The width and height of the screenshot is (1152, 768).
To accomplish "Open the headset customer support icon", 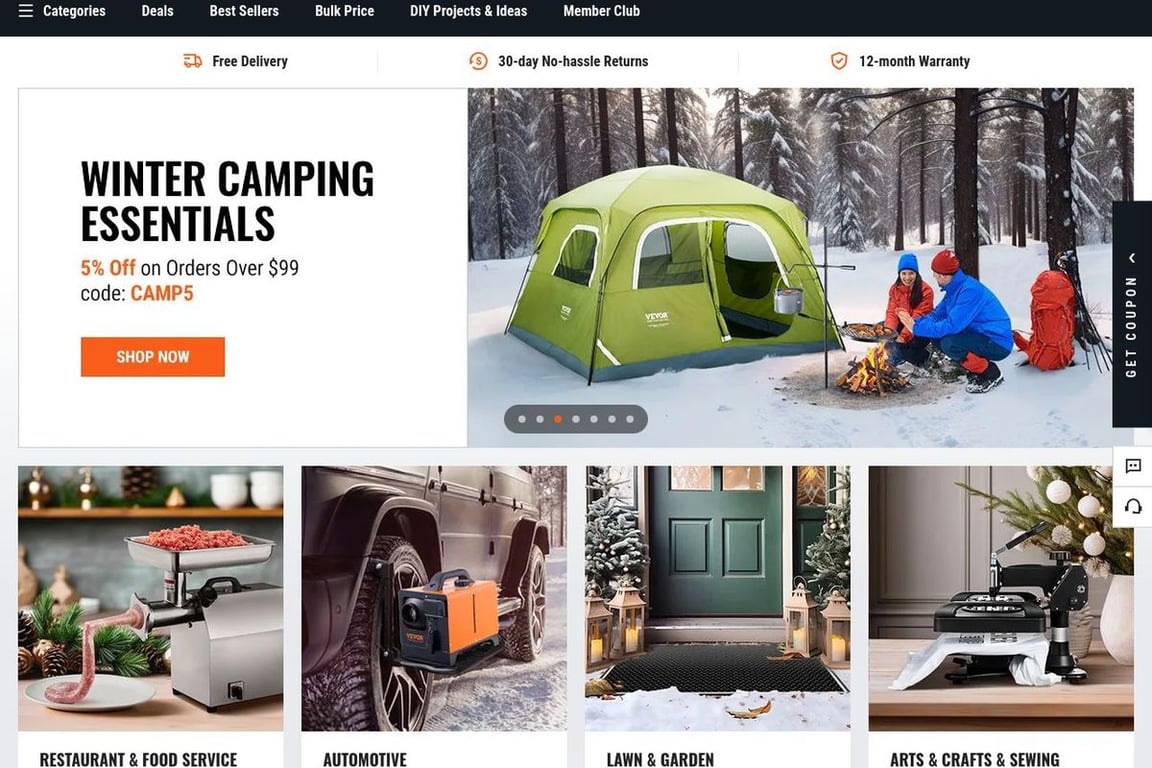I will [1133, 506].
